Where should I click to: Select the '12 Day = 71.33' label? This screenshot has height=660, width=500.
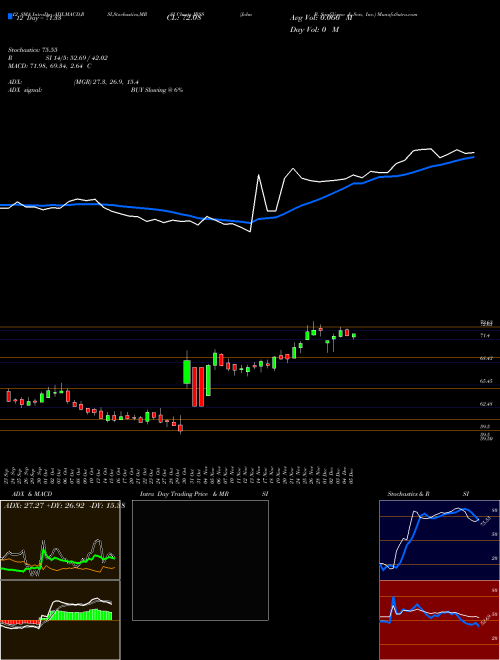pyautogui.click(x=38, y=18)
